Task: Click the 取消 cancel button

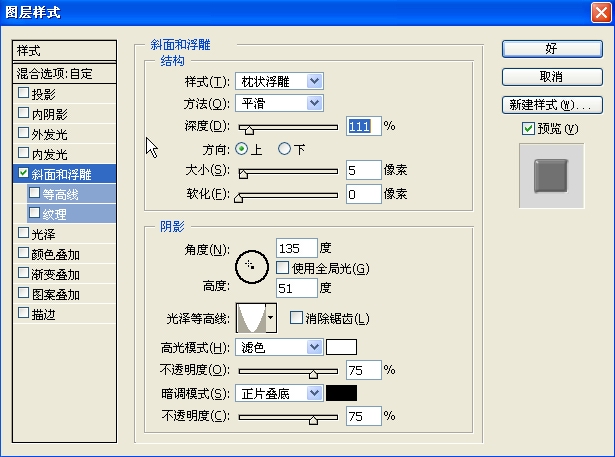Action: [552, 77]
